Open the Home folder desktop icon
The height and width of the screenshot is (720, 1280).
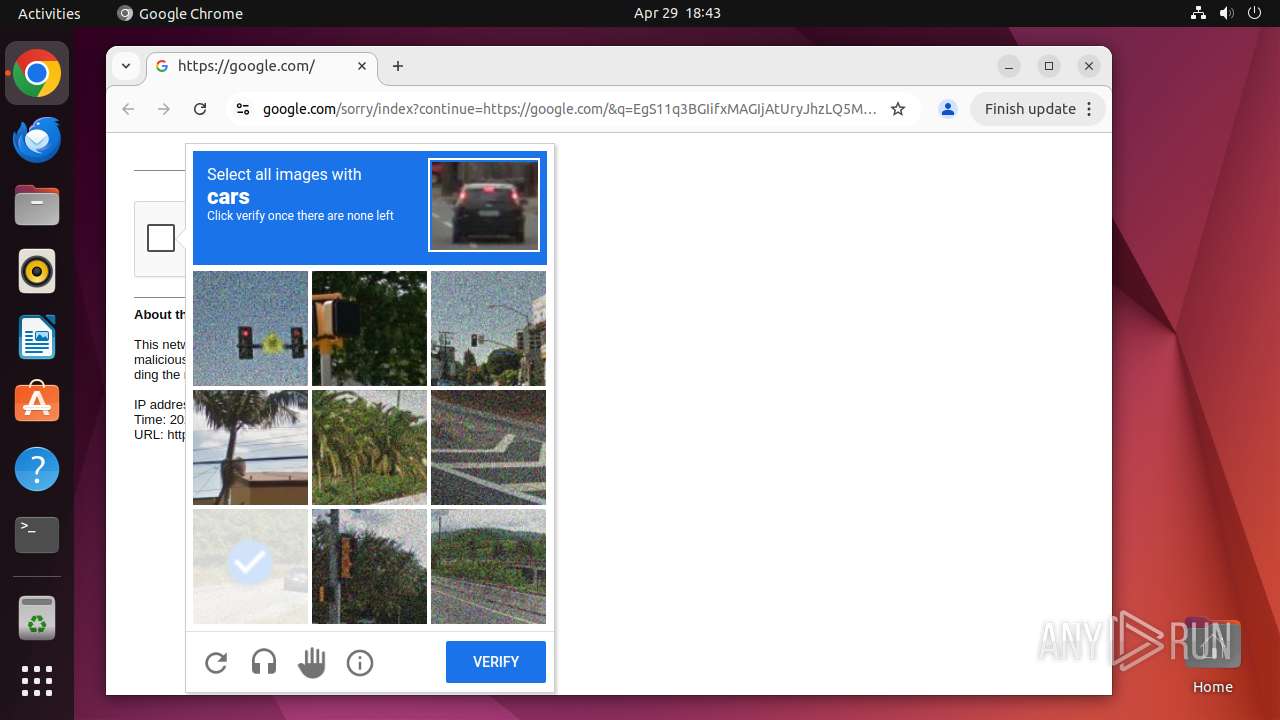tap(1212, 656)
